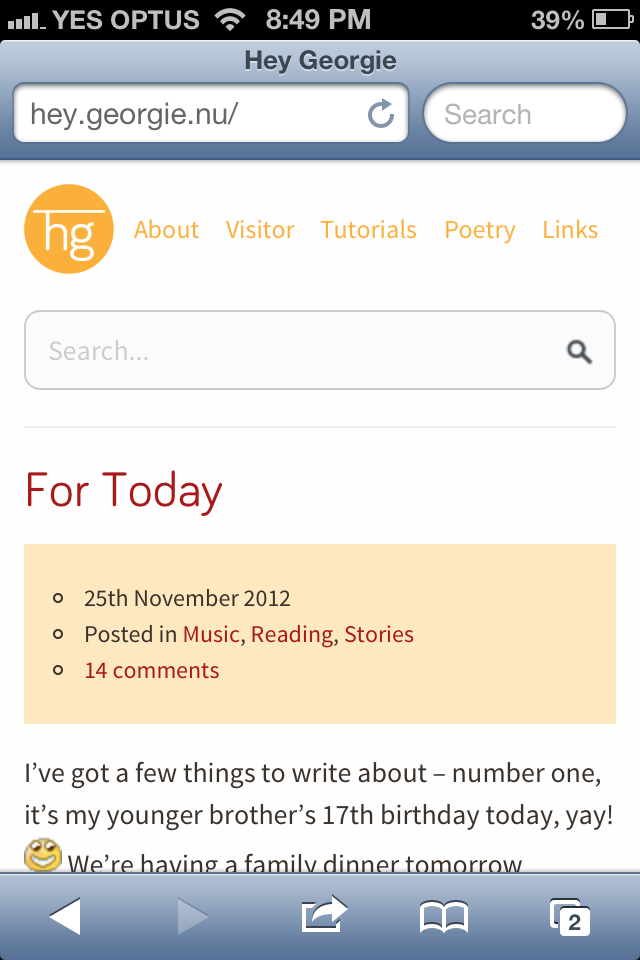Image resolution: width=640 pixels, height=960 pixels.
Task: Open the Links page
Action: click(x=570, y=230)
